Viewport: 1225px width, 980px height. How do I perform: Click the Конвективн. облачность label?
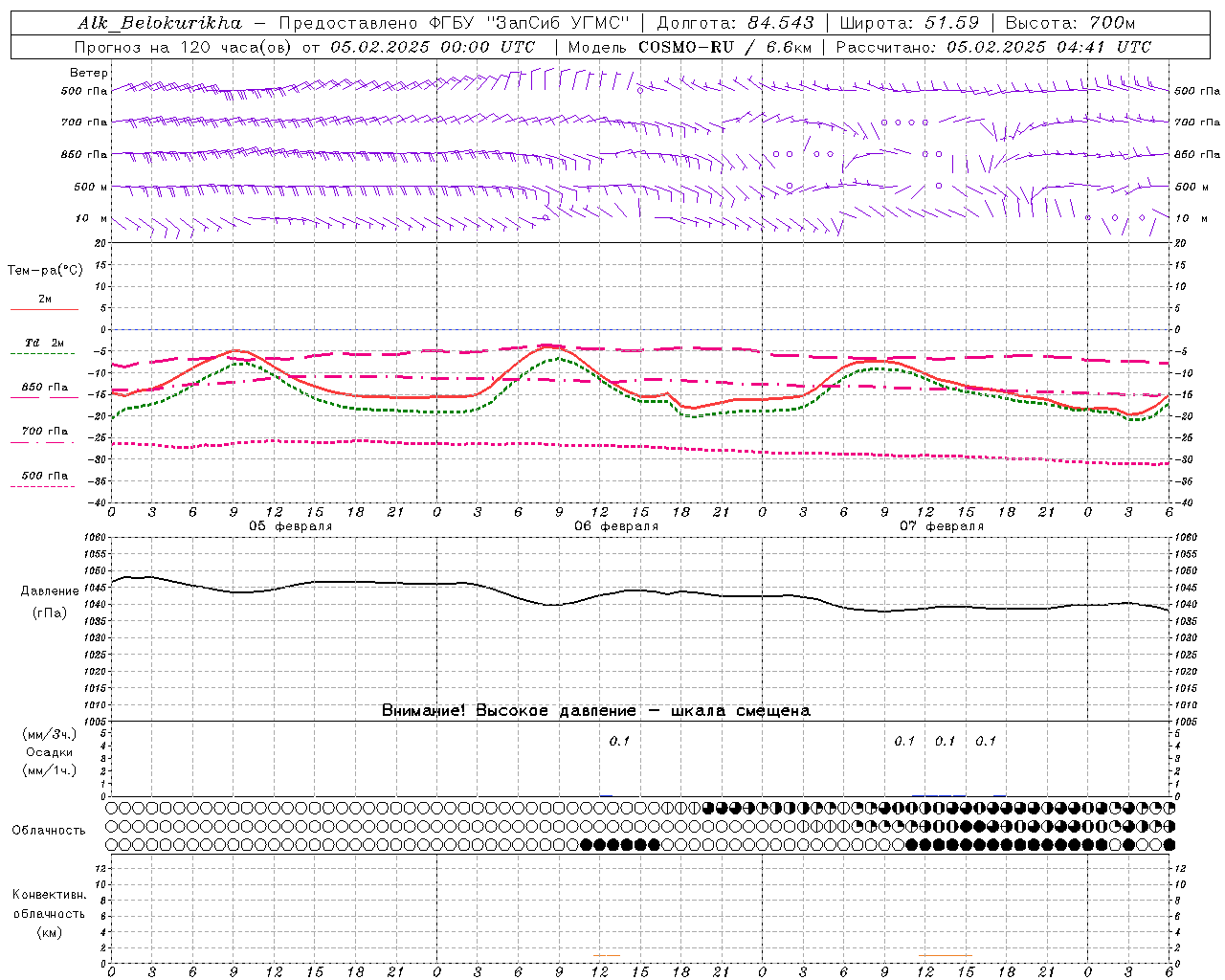pos(49,904)
